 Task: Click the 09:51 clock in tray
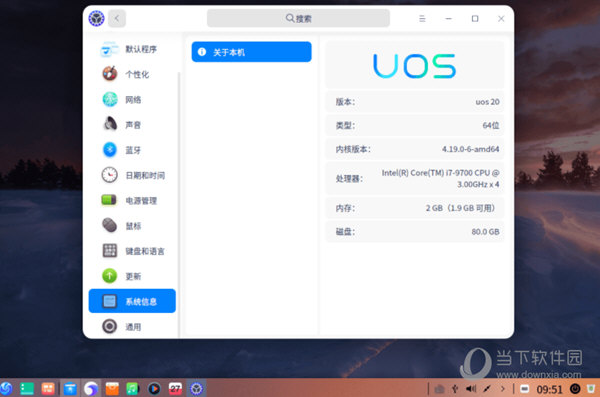(x=549, y=389)
